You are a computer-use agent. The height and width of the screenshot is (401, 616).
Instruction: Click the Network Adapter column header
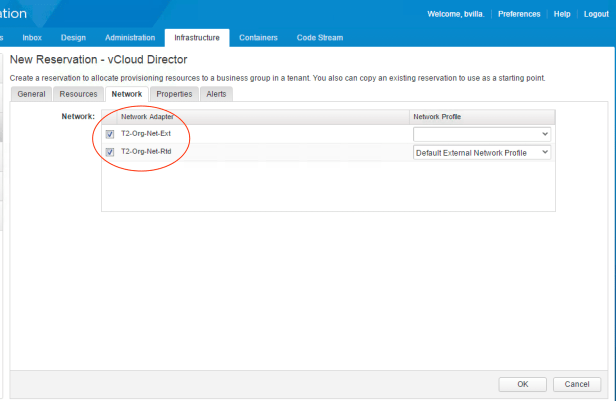[147, 117]
